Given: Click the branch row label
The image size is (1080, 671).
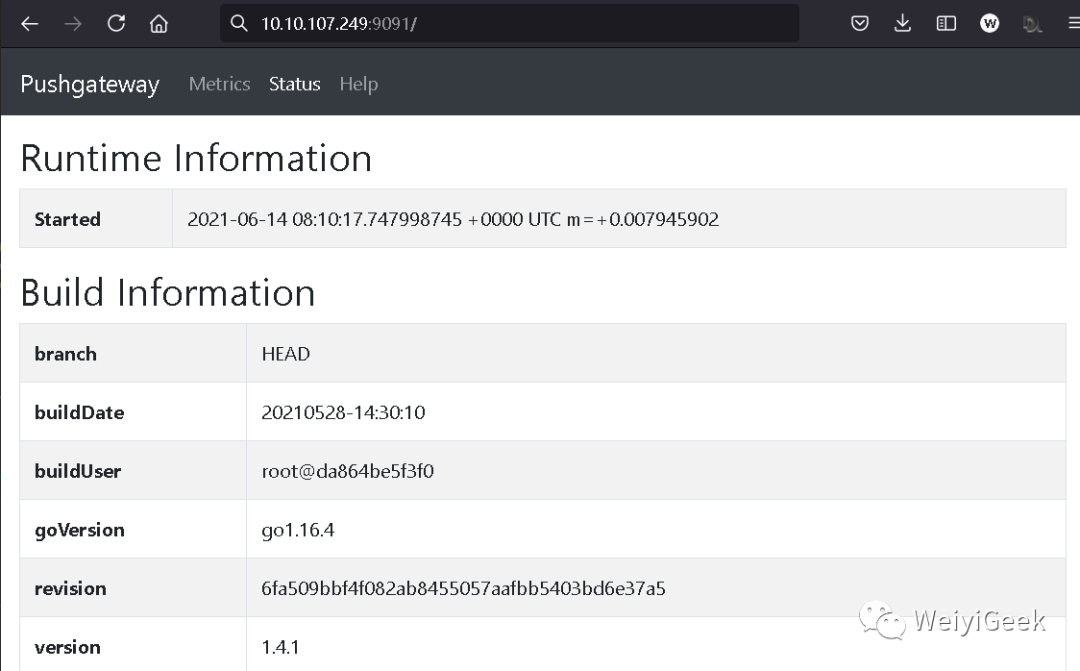Looking at the screenshot, I should [x=65, y=354].
